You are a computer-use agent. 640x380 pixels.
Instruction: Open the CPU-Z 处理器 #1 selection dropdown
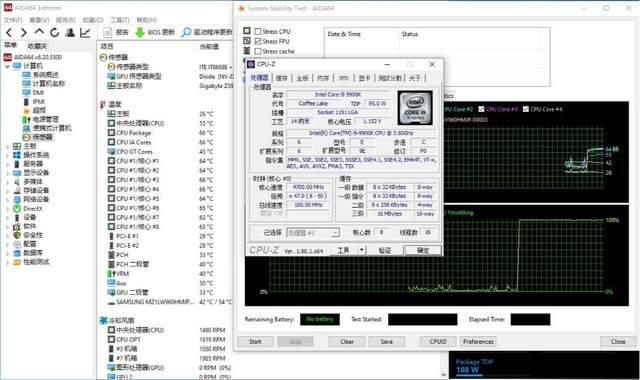(x=313, y=233)
